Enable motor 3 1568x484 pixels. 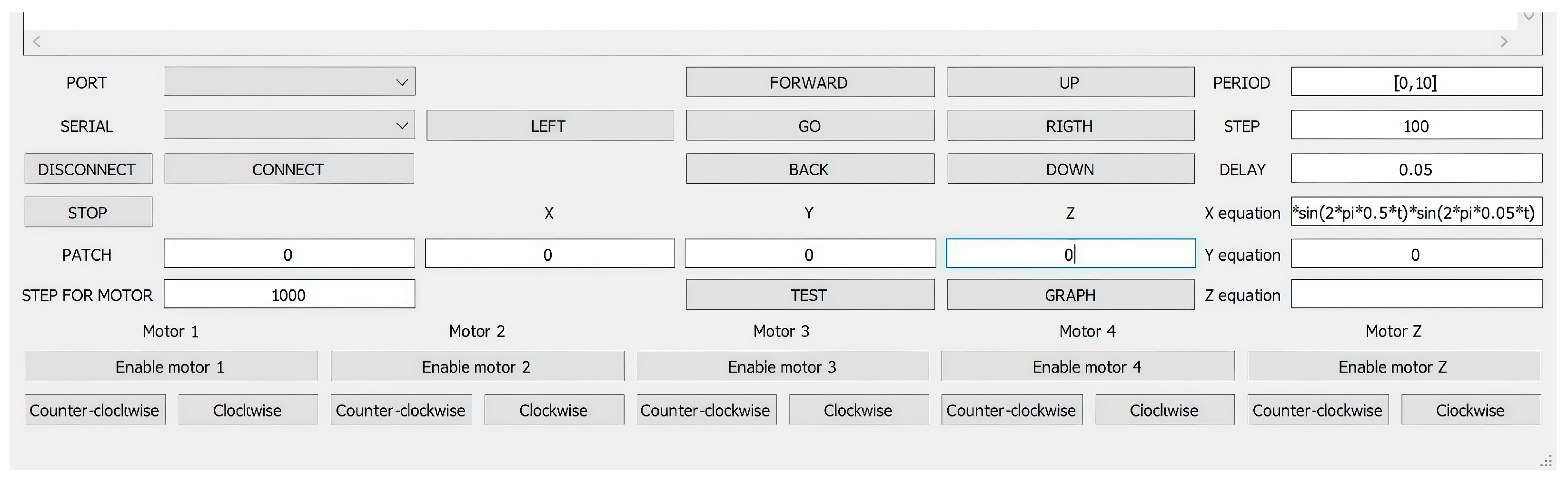782,366
